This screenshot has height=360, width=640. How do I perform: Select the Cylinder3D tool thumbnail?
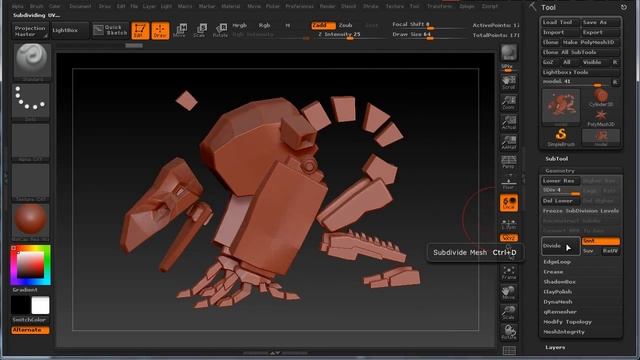coord(601,98)
